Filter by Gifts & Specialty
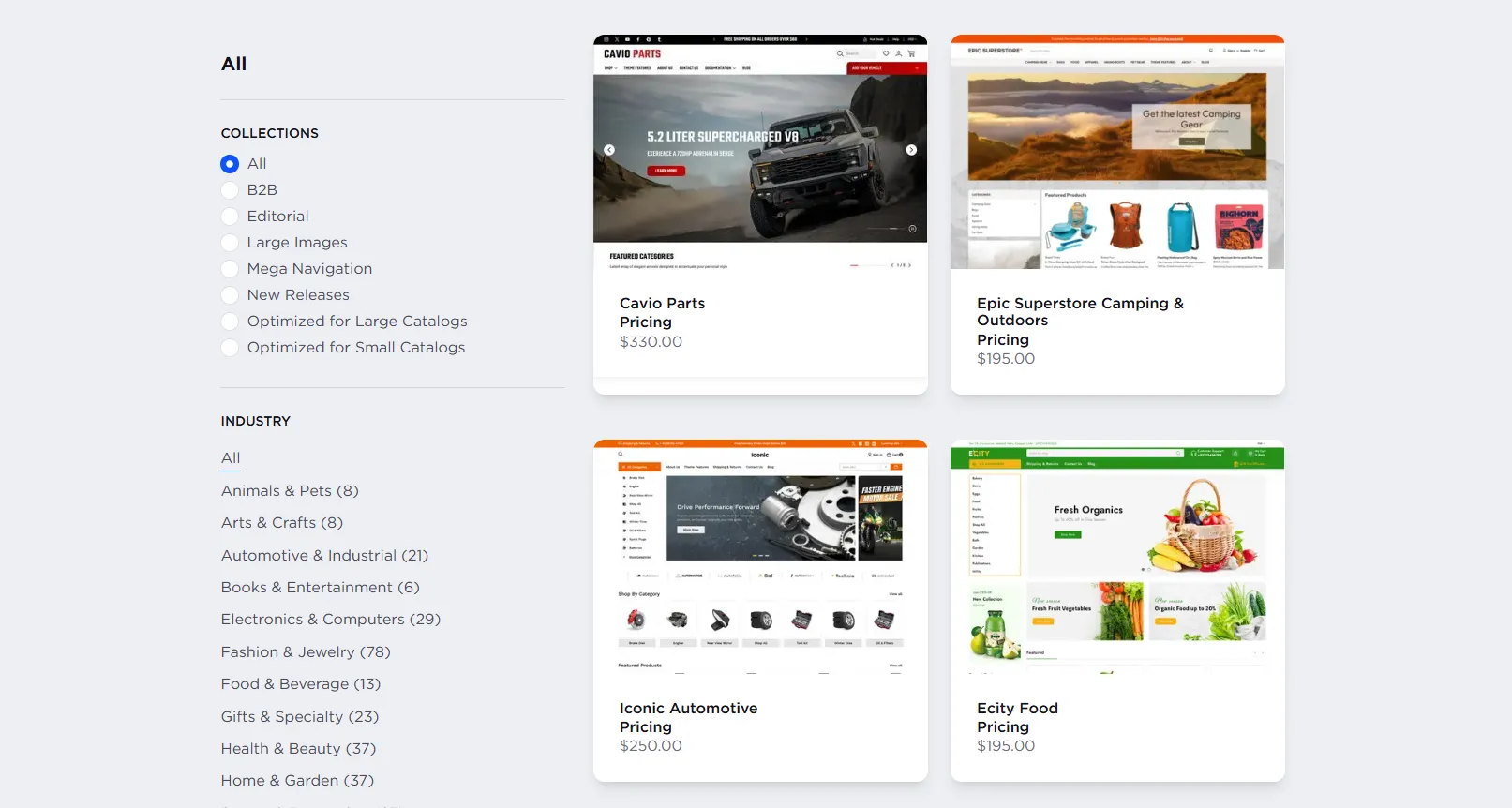Viewport: 1512px width, 808px height. [300, 717]
